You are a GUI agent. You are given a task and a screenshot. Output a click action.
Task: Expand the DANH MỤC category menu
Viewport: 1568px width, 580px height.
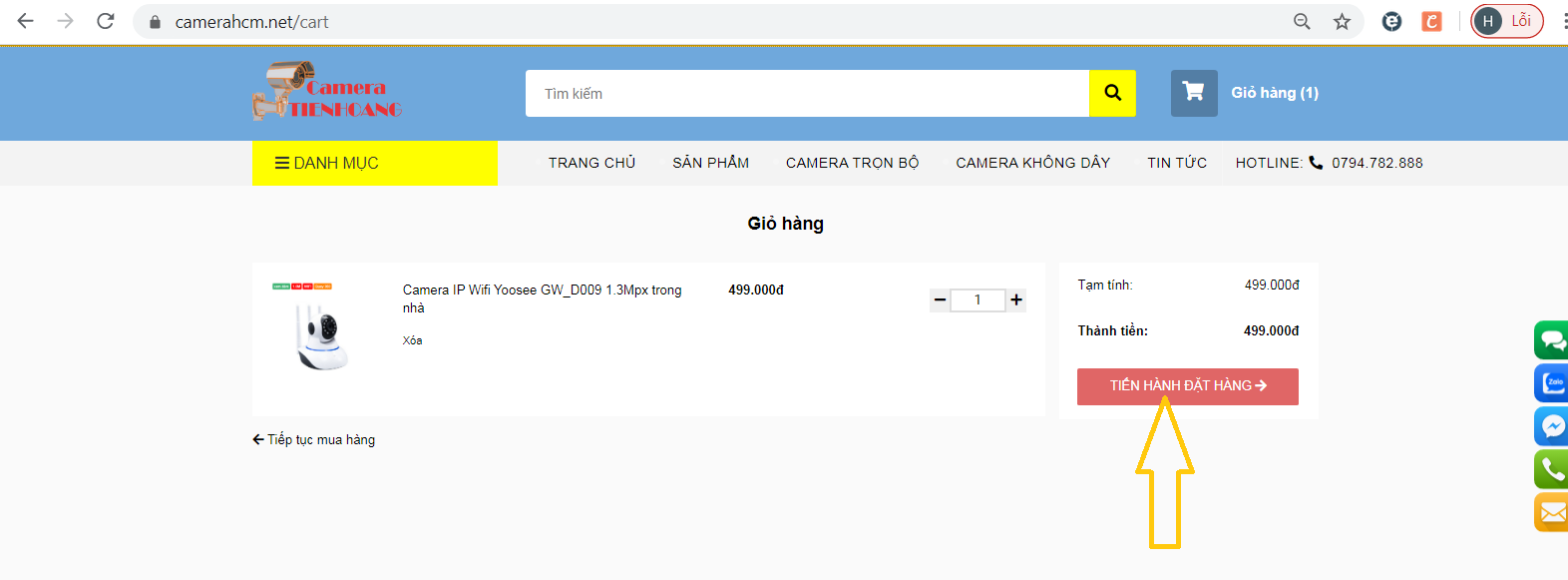(x=374, y=163)
